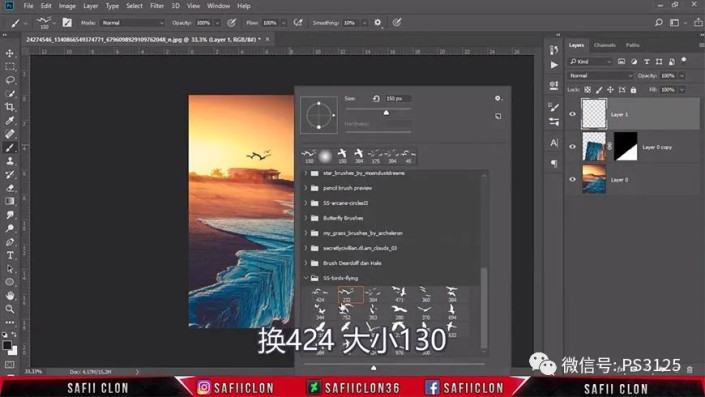Switch to the Paths tab
The image size is (705, 397).
(x=633, y=45)
